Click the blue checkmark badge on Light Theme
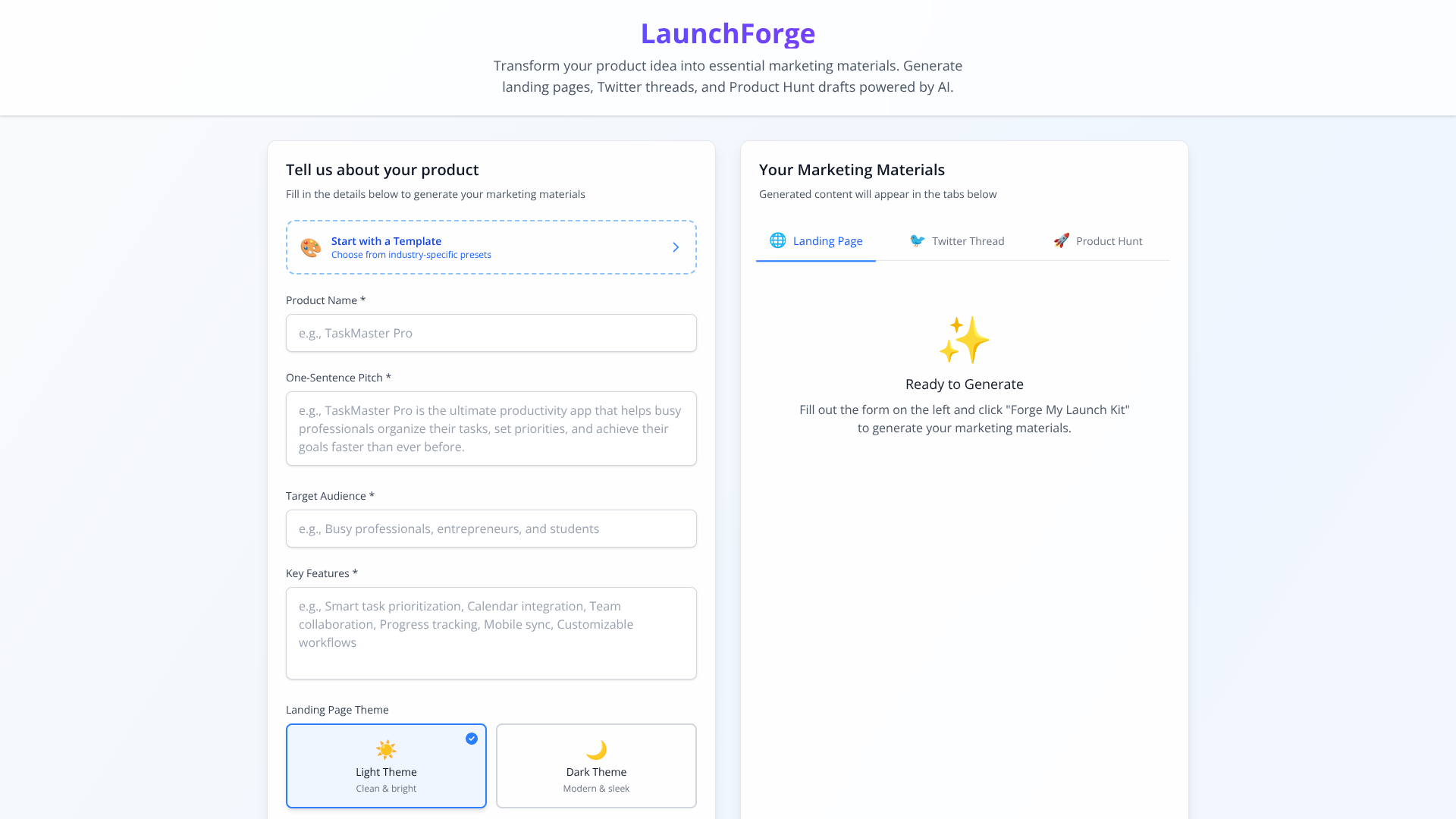 pyautogui.click(x=471, y=738)
